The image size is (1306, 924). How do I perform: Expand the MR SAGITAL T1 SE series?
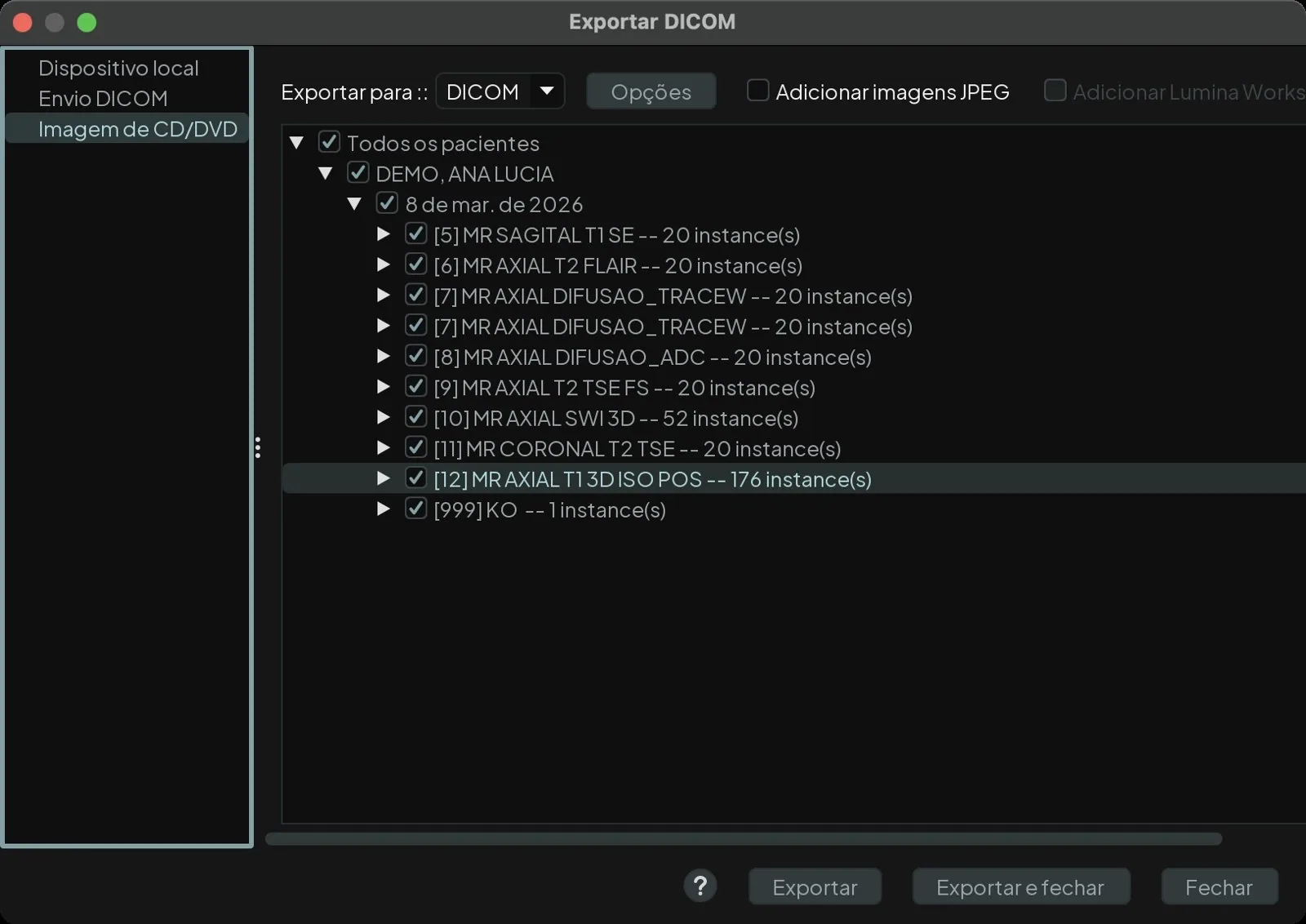[383, 234]
